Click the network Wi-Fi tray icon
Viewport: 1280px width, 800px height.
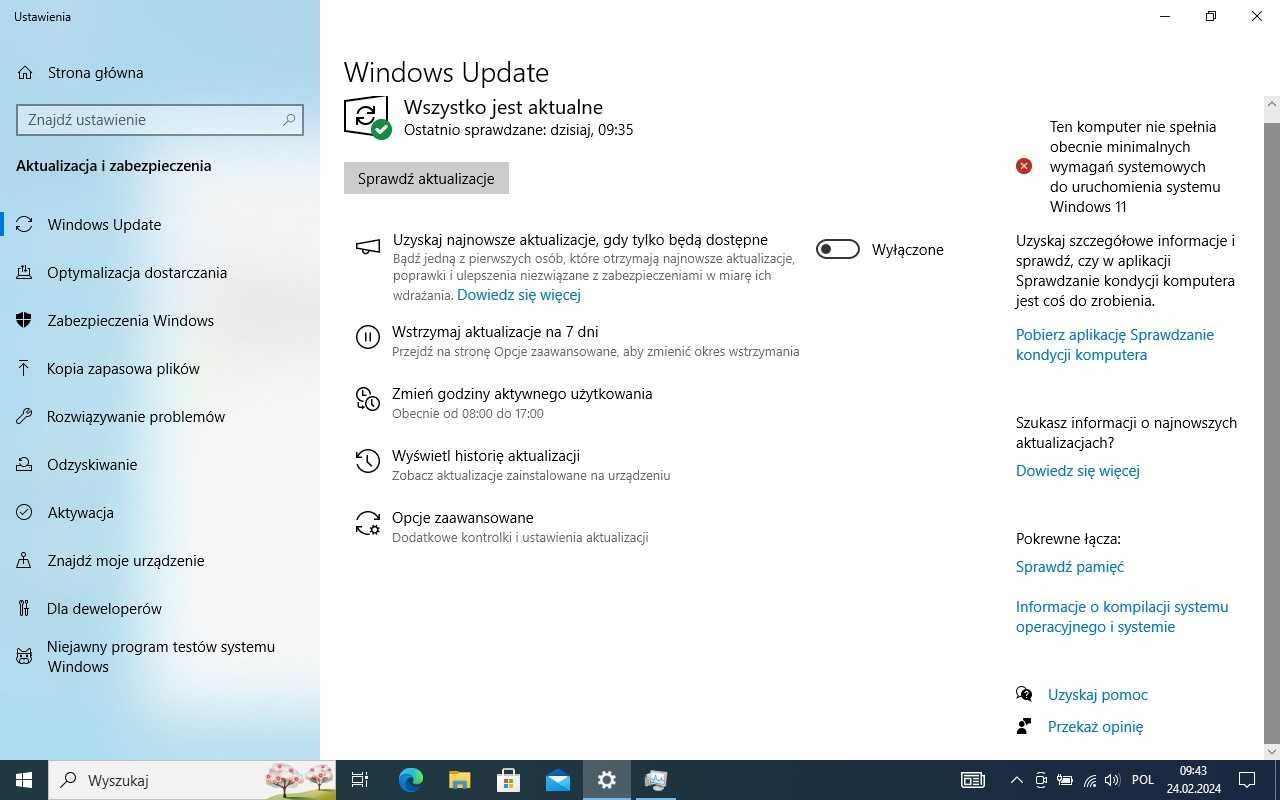[1089, 780]
